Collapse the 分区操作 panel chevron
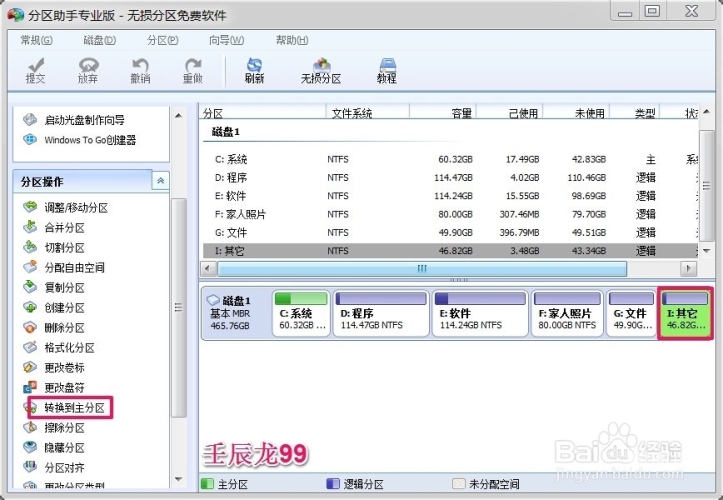 tap(160, 181)
